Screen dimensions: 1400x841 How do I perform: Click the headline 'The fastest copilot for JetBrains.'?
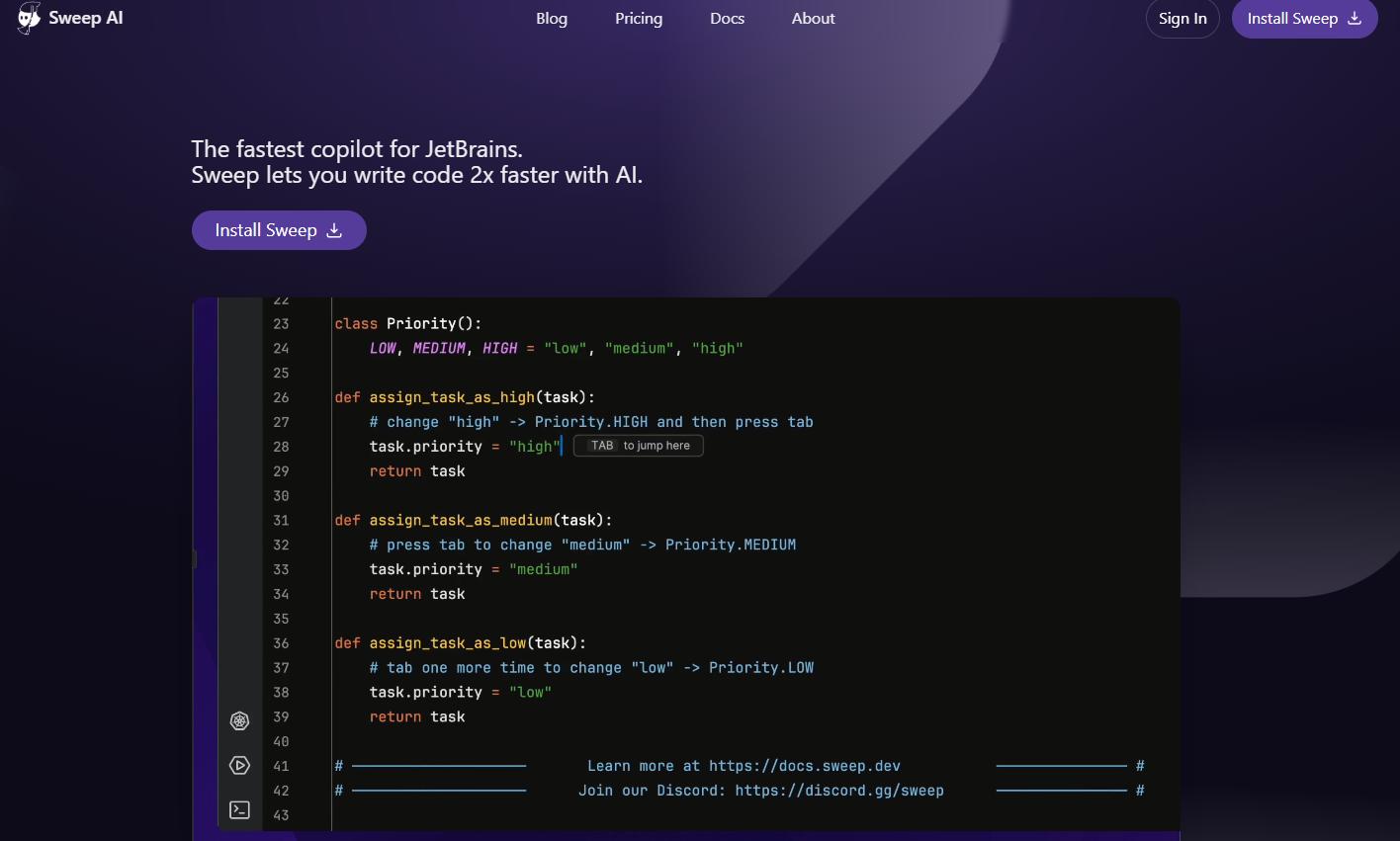pyautogui.click(x=357, y=149)
